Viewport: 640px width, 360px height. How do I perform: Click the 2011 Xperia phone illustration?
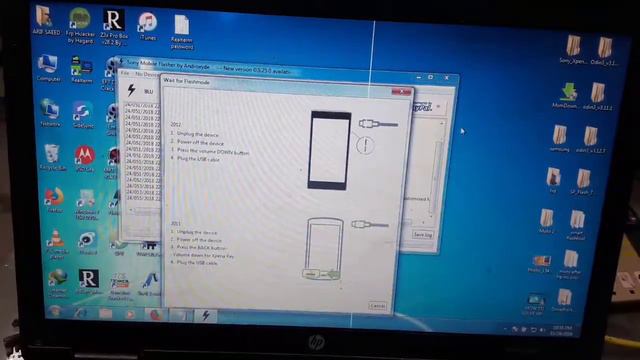(x=324, y=249)
